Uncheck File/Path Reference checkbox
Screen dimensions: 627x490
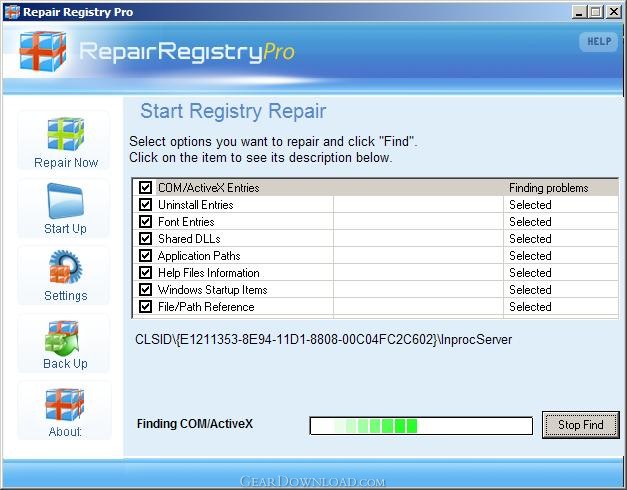click(145, 307)
